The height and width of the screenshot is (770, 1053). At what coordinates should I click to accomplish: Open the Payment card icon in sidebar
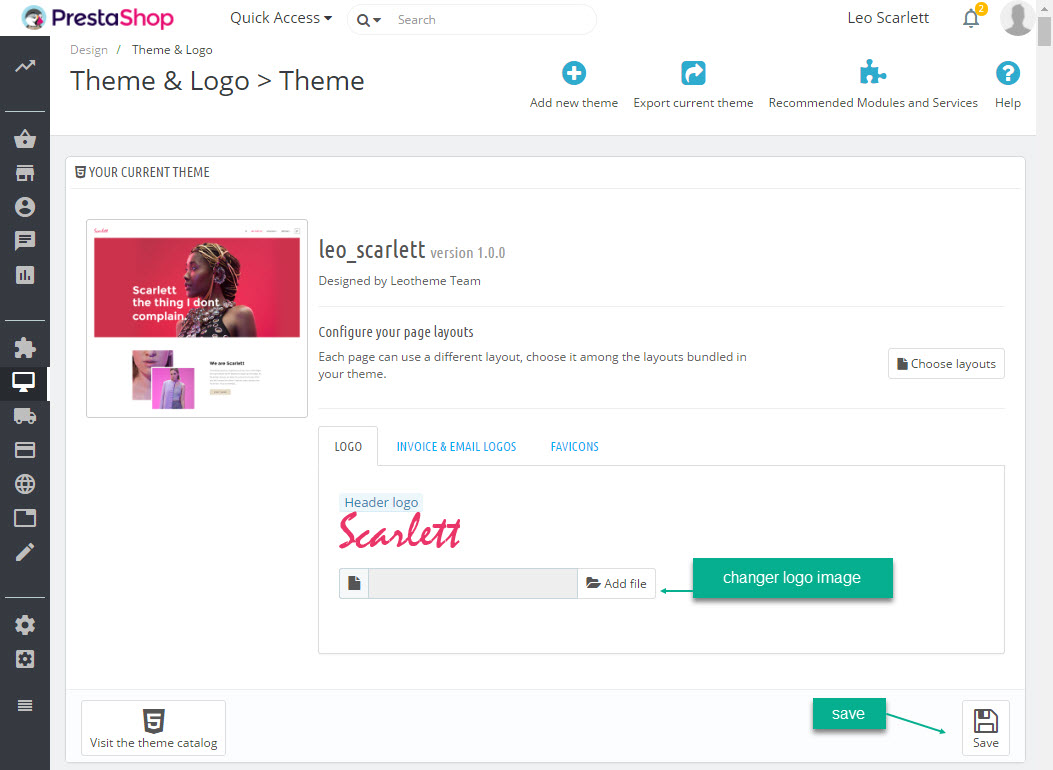(25, 450)
